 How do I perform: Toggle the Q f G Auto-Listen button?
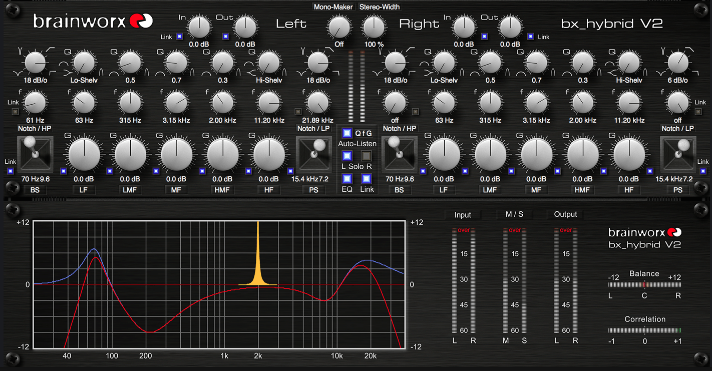(x=347, y=133)
